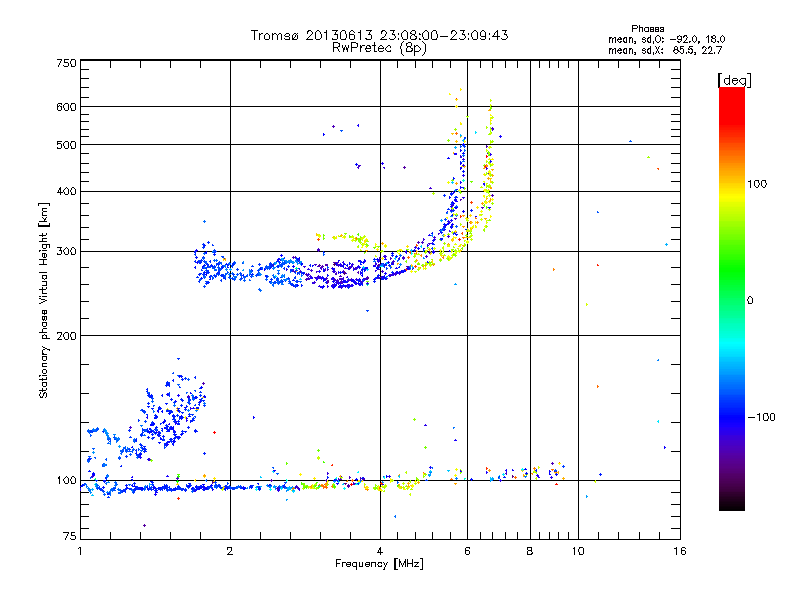Click x-axis tick label '4'
The image size is (800, 600).
pyautogui.click(x=380, y=551)
